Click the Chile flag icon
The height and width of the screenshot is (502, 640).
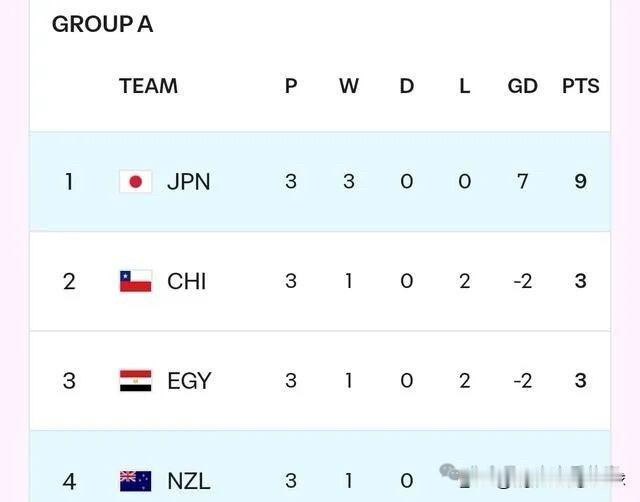pos(135,281)
